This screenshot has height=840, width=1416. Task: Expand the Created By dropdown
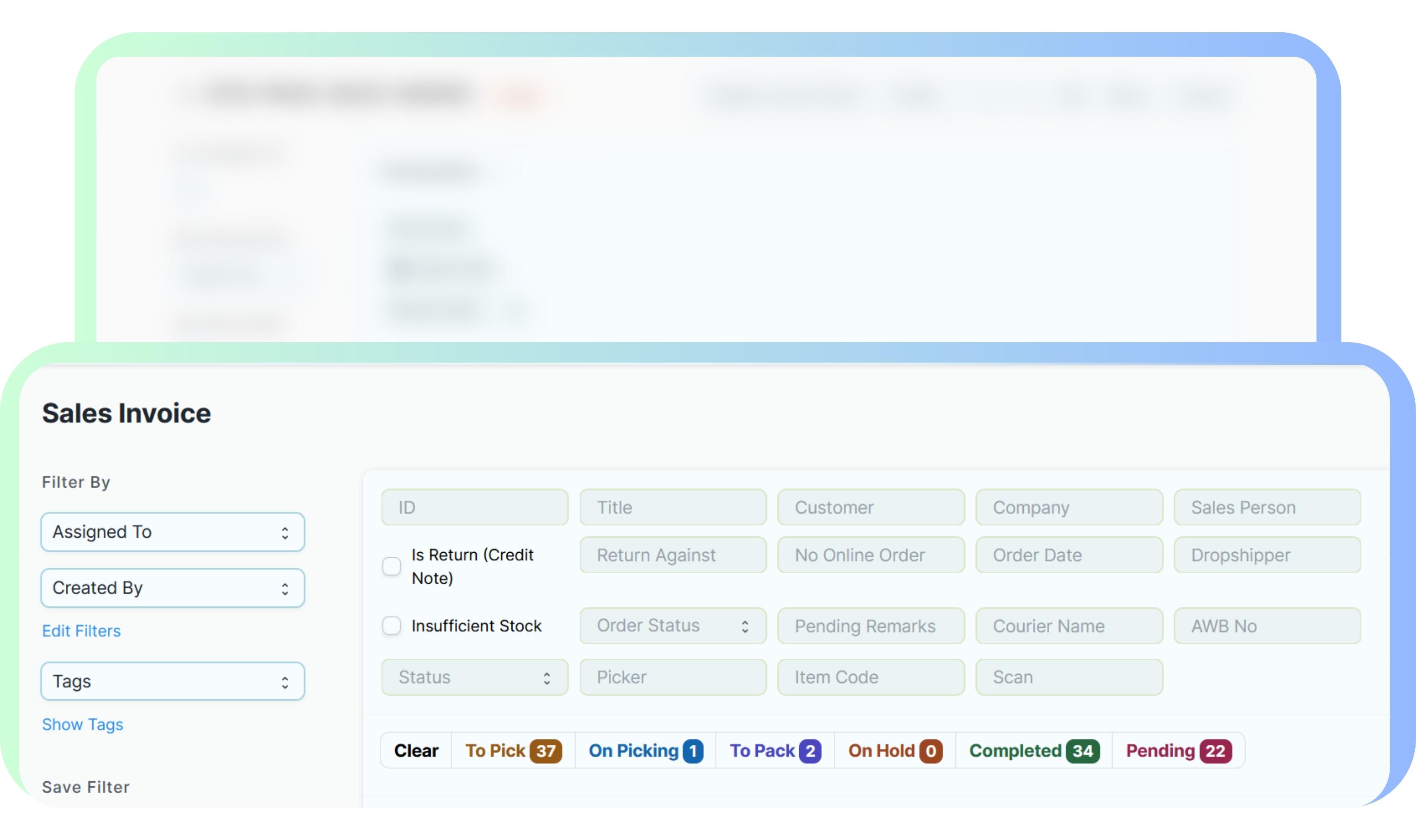click(173, 588)
